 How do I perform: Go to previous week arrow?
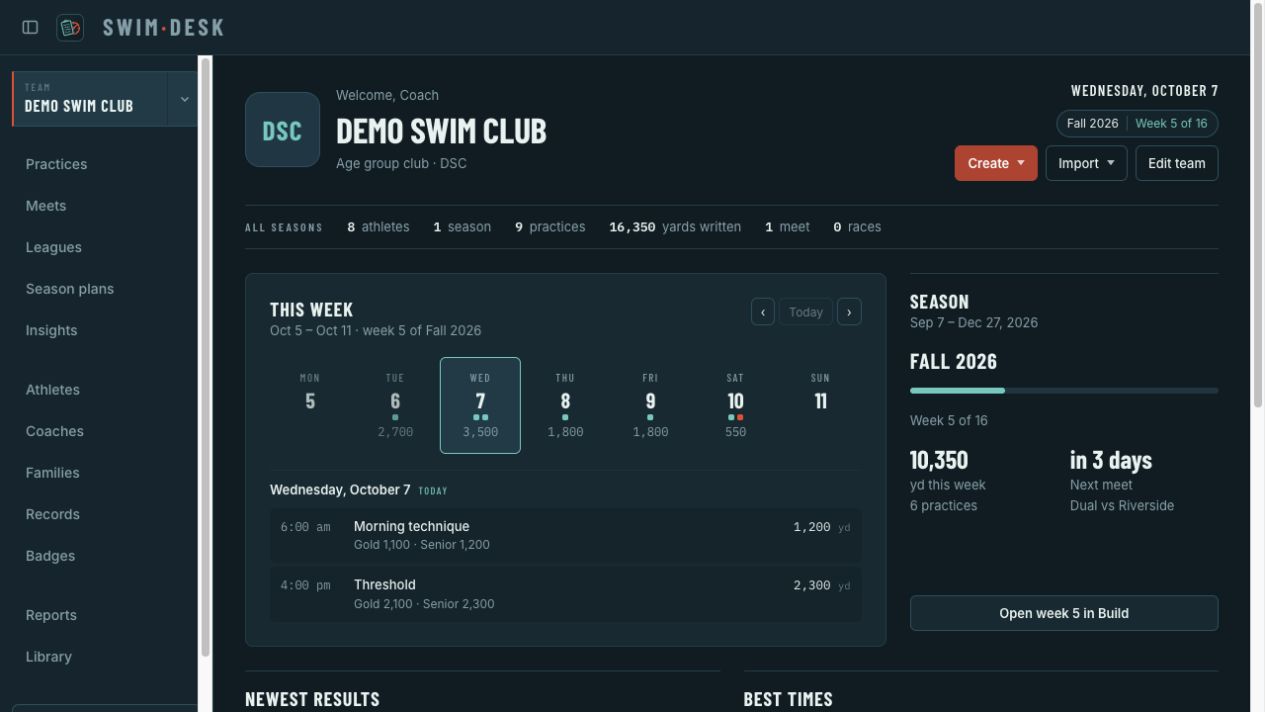[x=763, y=312]
